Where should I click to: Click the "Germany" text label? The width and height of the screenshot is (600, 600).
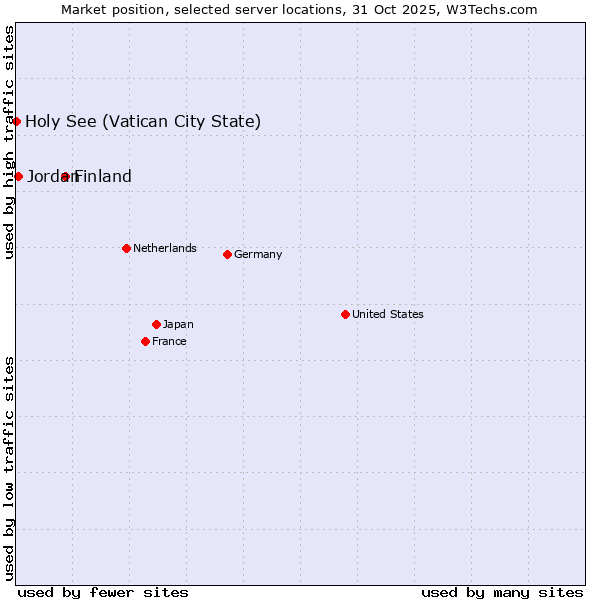(x=258, y=254)
